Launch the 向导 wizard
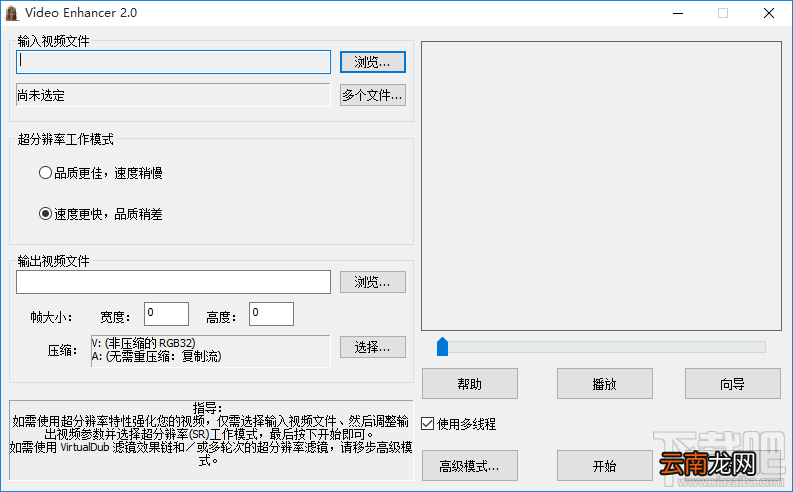This screenshot has height=492, width=793. click(x=733, y=384)
